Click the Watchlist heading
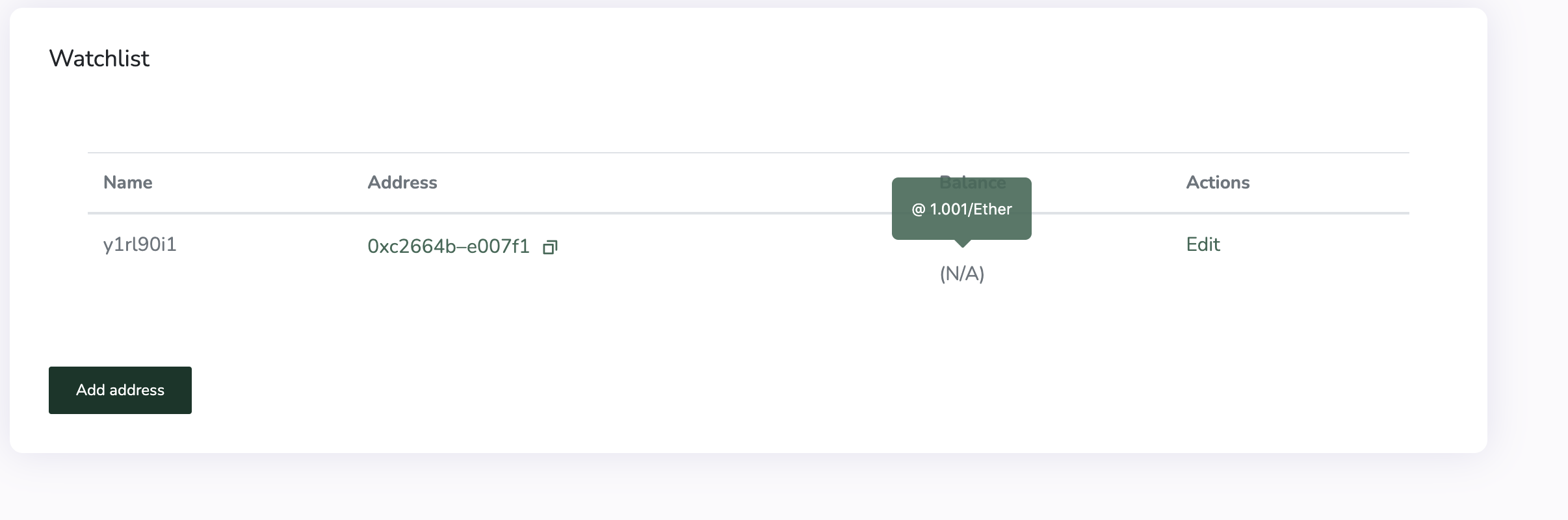This screenshot has width=1568, height=520. coord(99,58)
